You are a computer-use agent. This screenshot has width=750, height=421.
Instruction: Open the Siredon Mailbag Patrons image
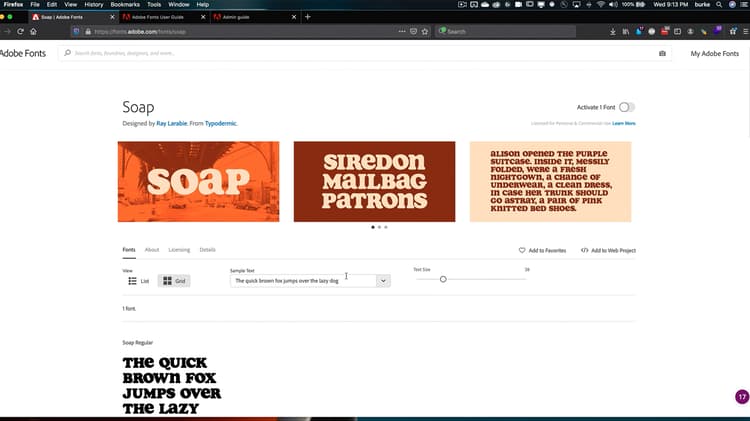[375, 182]
